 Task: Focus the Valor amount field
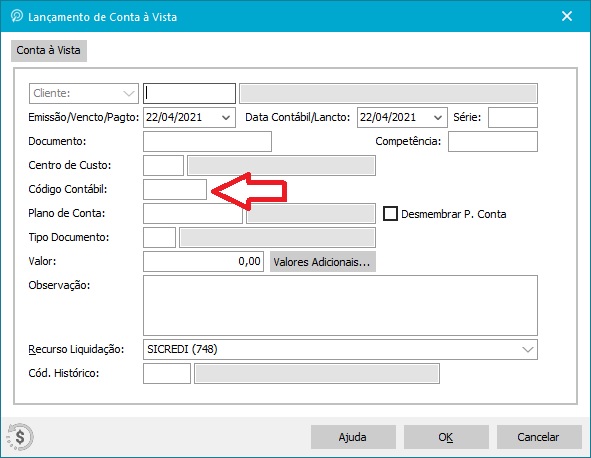[204, 262]
